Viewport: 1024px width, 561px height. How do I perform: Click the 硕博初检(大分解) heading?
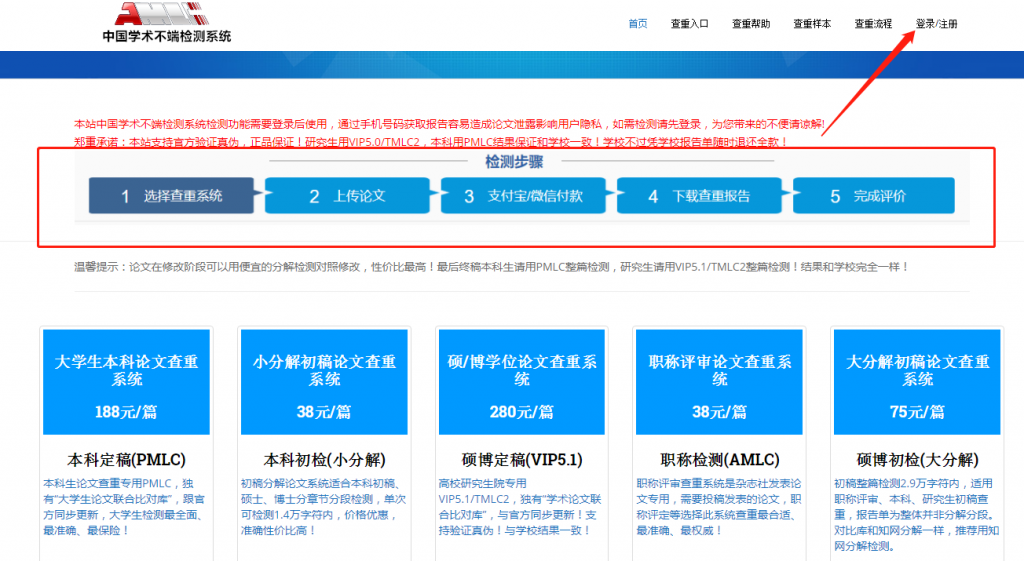[917, 460]
